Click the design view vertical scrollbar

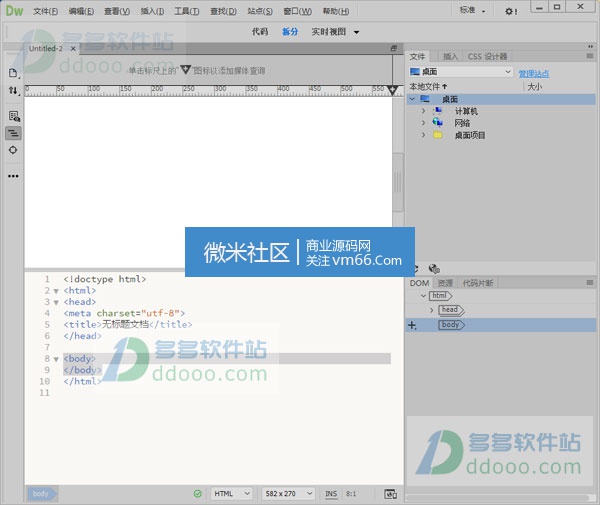click(x=398, y=182)
